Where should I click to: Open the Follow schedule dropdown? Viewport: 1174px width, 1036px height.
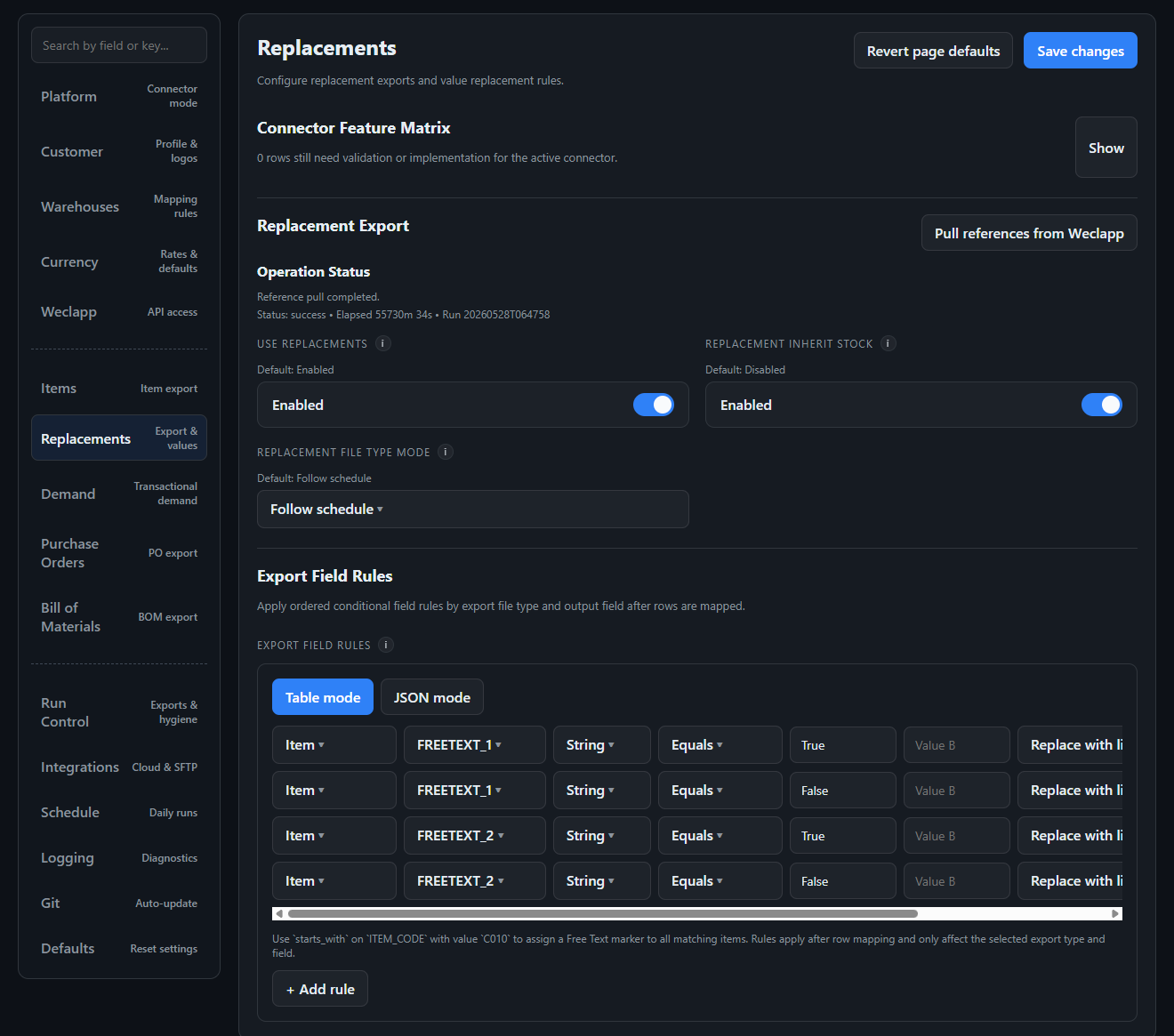[473, 510]
